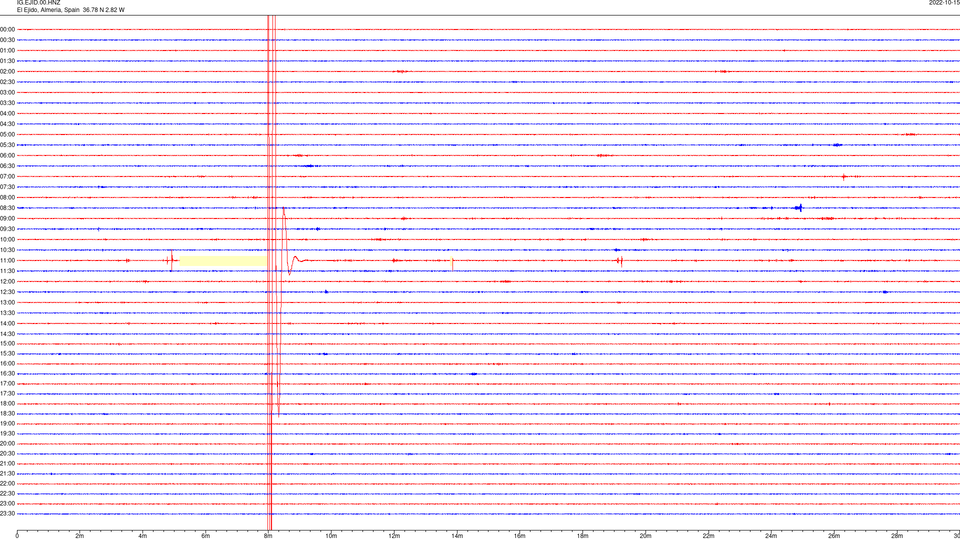Click the blue spike event on 08:30 trace
This screenshot has width=960, height=540.
(799, 208)
